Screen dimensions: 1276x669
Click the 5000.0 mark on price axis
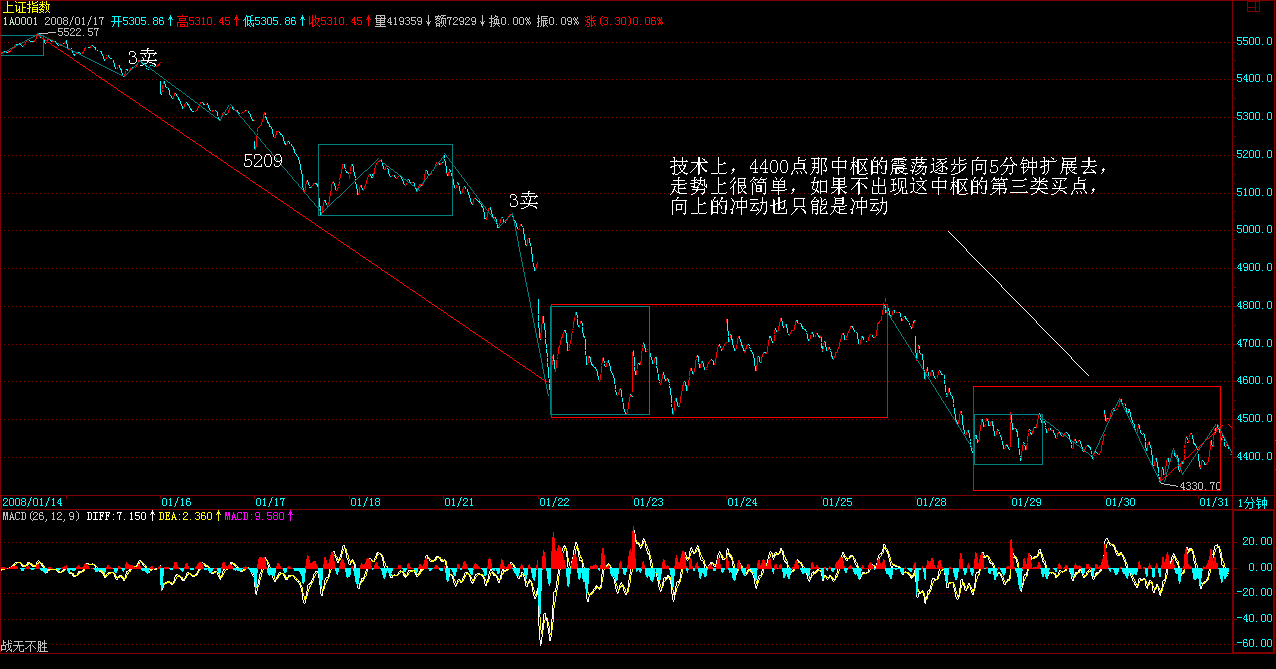coord(1252,230)
